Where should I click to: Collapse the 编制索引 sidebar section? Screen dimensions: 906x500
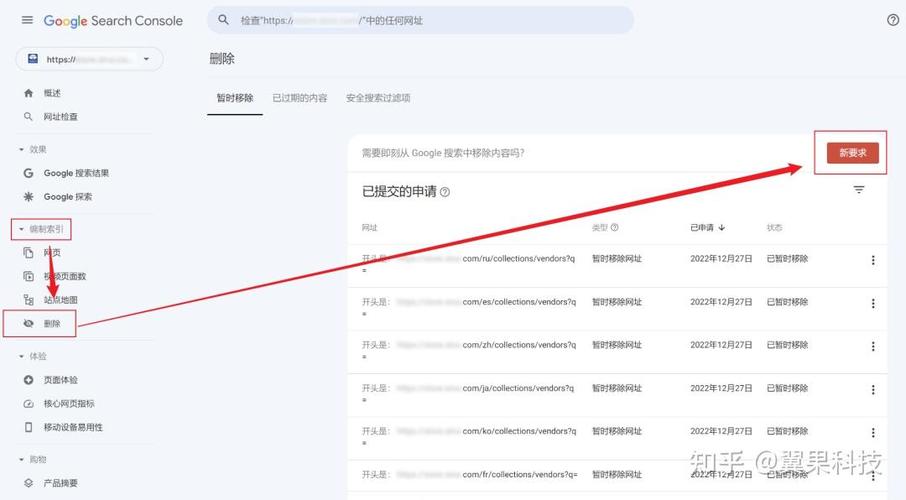tap(21, 229)
